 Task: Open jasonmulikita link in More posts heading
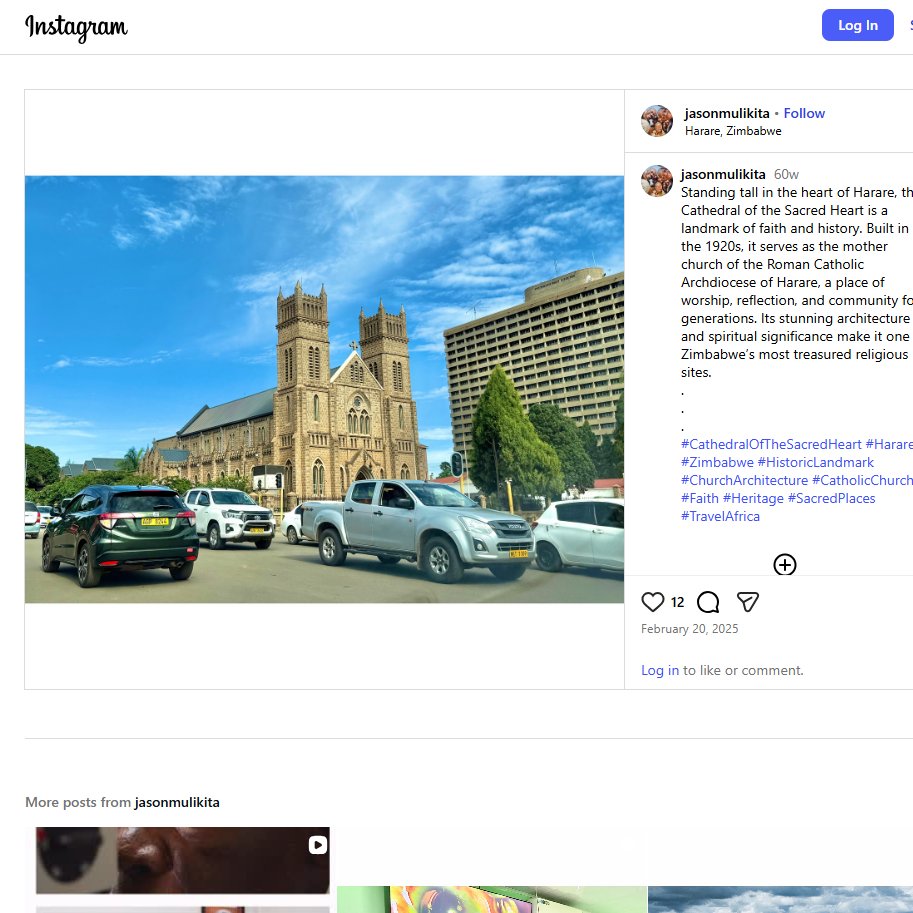(x=177, y=802)
